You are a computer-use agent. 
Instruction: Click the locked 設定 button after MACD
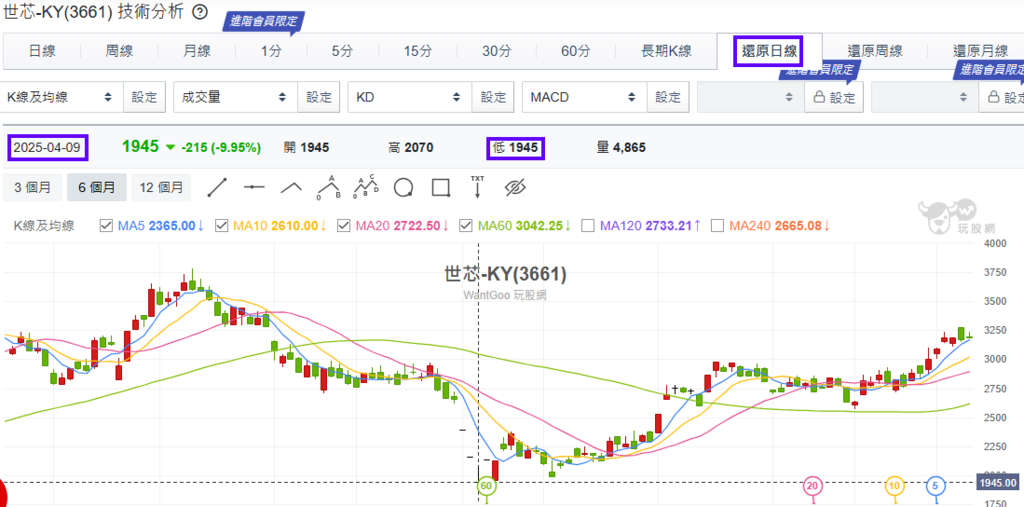[834, 97]
